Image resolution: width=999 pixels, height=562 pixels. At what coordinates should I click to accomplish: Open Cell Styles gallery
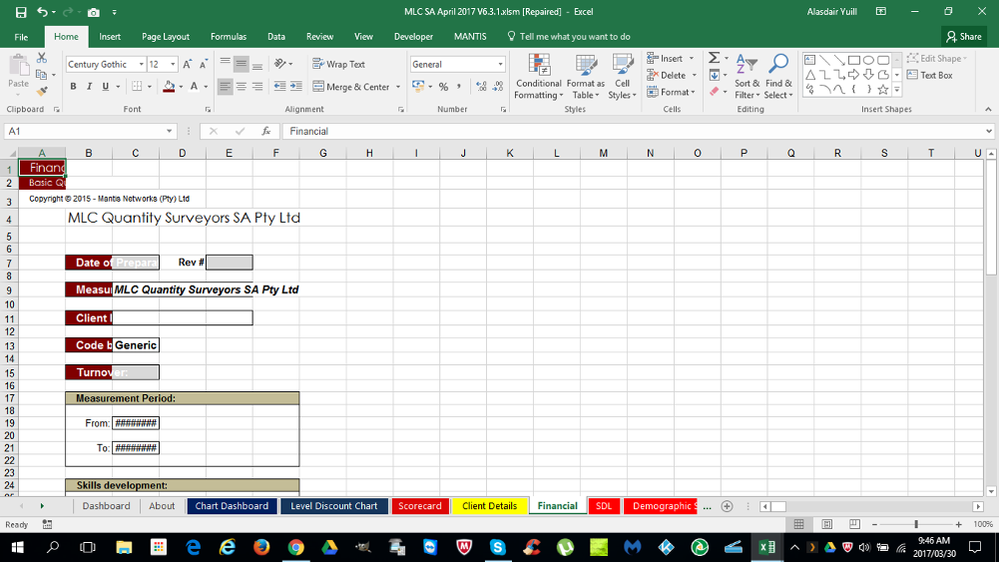pyautogui.click(x=622, y=76)
